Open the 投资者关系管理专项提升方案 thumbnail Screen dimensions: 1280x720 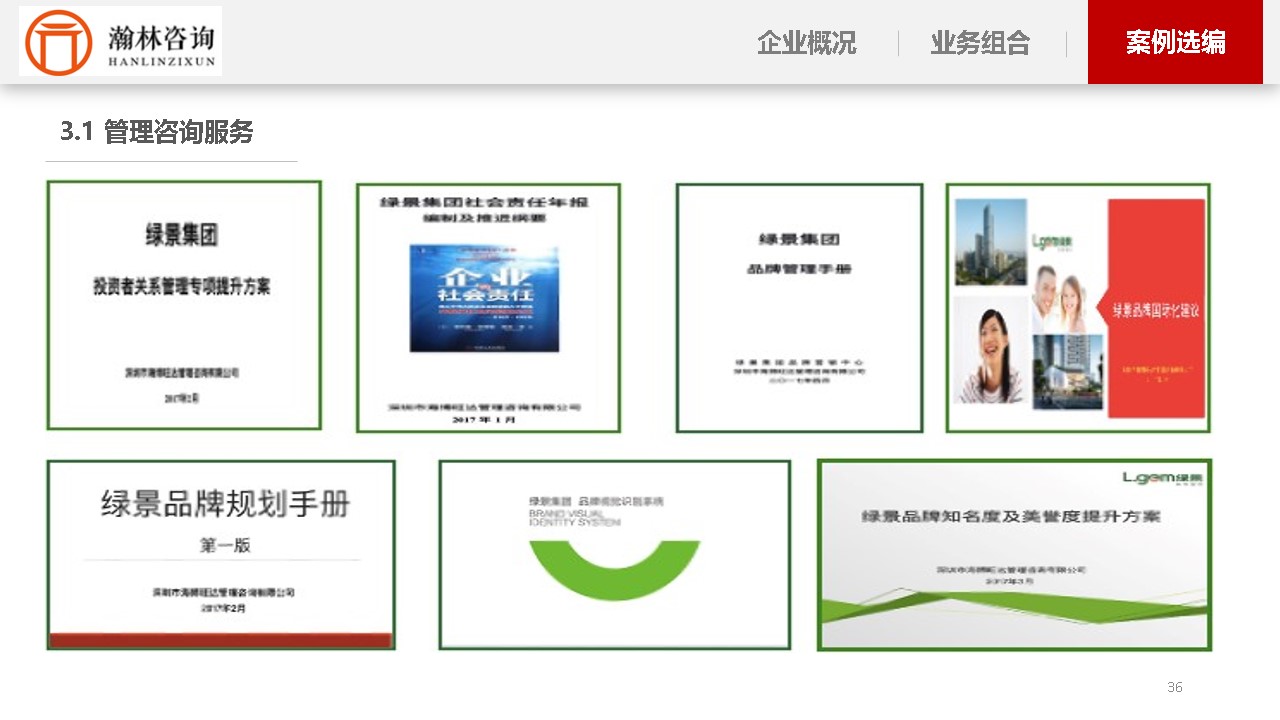184,306
